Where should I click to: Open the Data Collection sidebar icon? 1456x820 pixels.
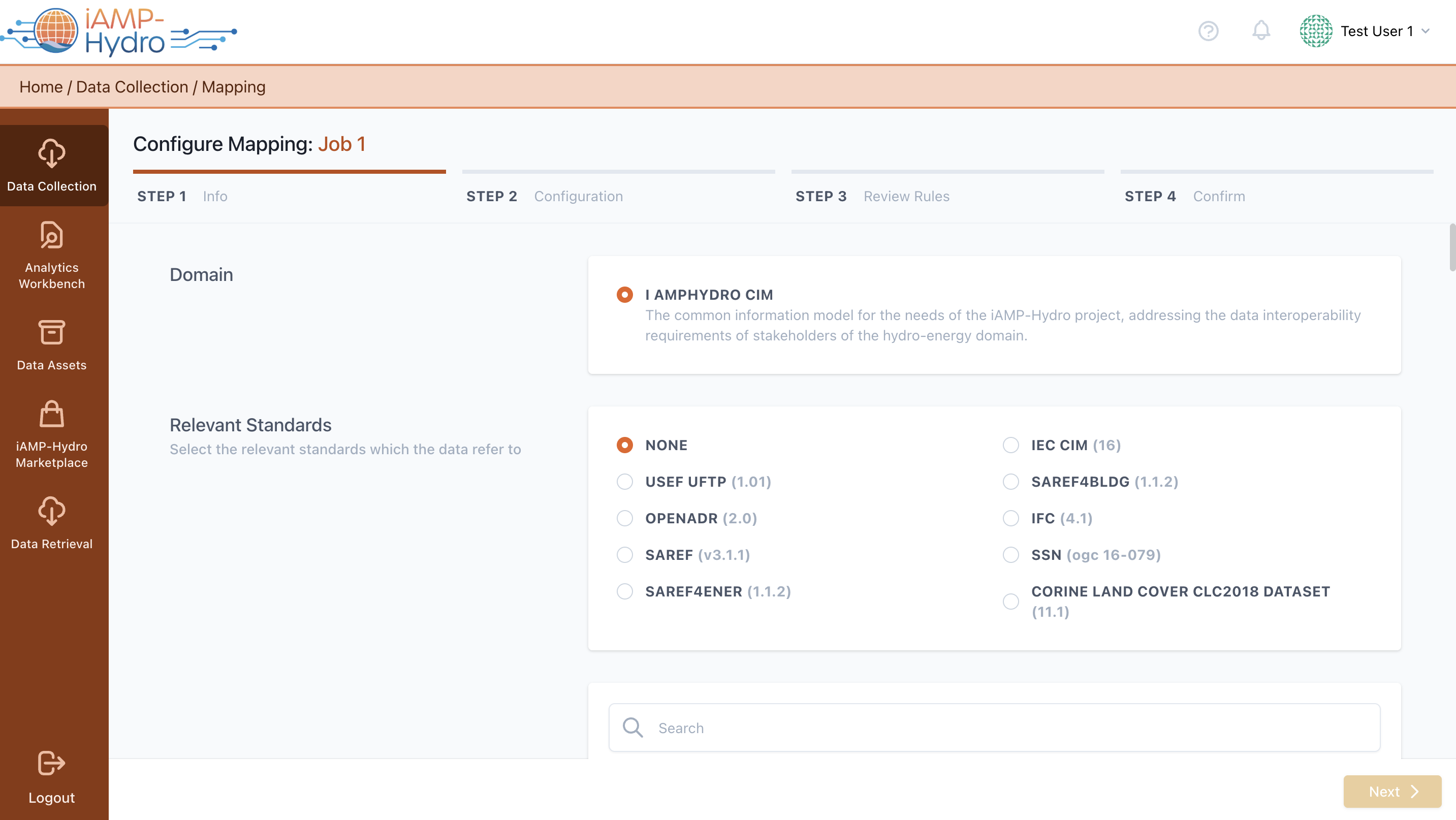[51, 154]
